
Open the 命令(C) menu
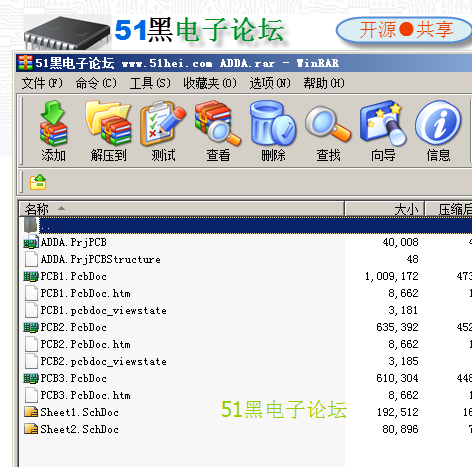(96, 83)
